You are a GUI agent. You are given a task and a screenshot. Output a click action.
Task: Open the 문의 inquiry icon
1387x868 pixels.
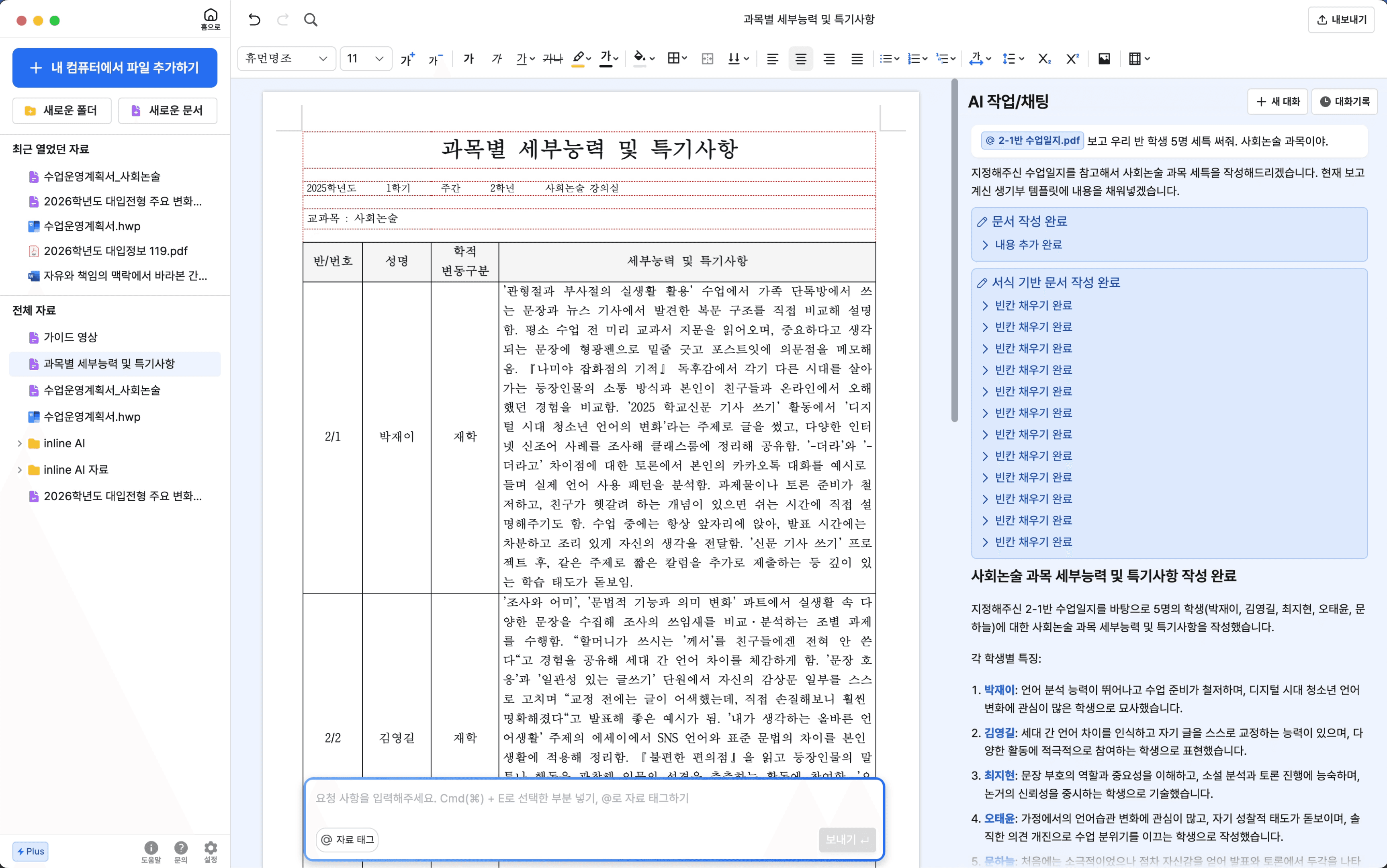pos(181,852)
